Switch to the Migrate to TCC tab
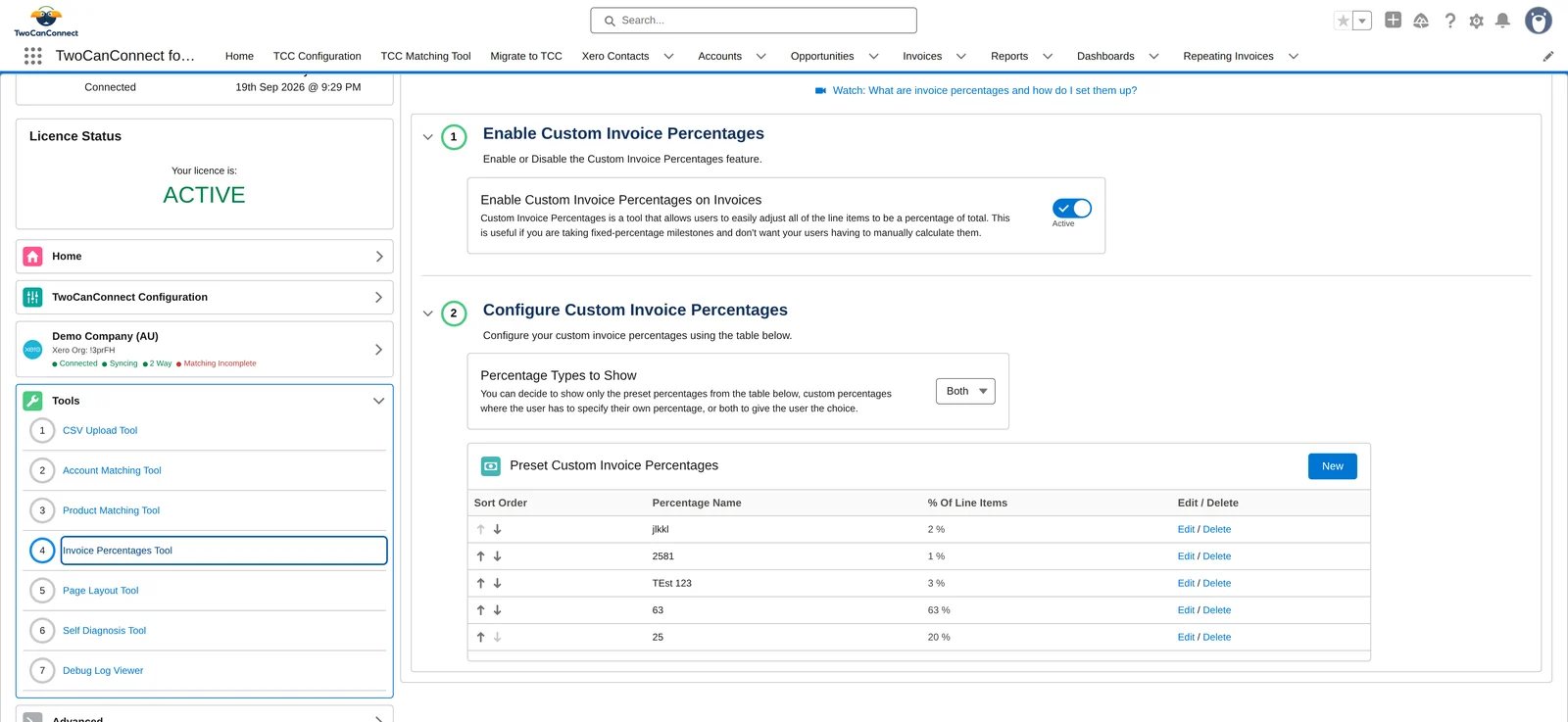The width and height of the screenshot is (1568, 722). tap(526, 56)
